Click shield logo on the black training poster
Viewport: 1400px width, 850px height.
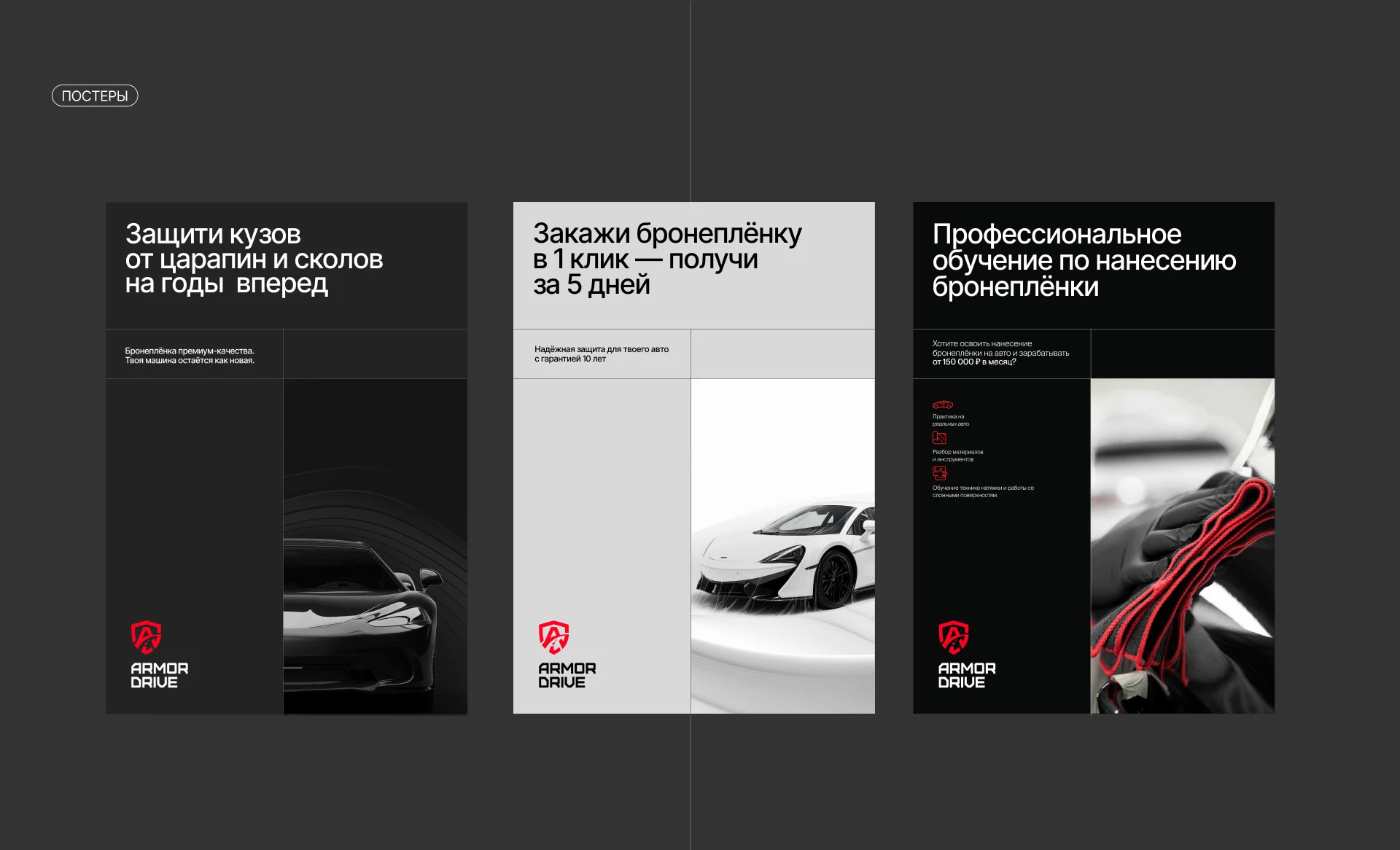pos(953,636)
